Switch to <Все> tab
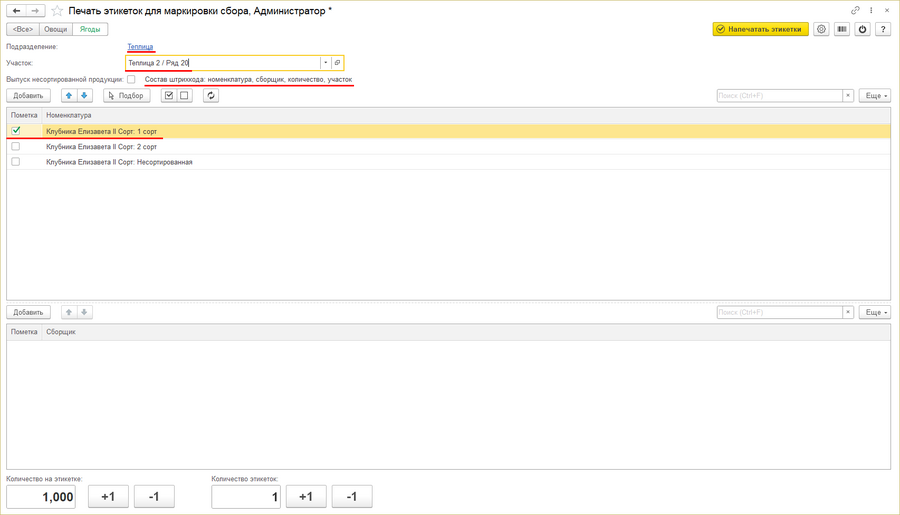Image resolution: width=900 pixels, height=515 pixels. 23,29
